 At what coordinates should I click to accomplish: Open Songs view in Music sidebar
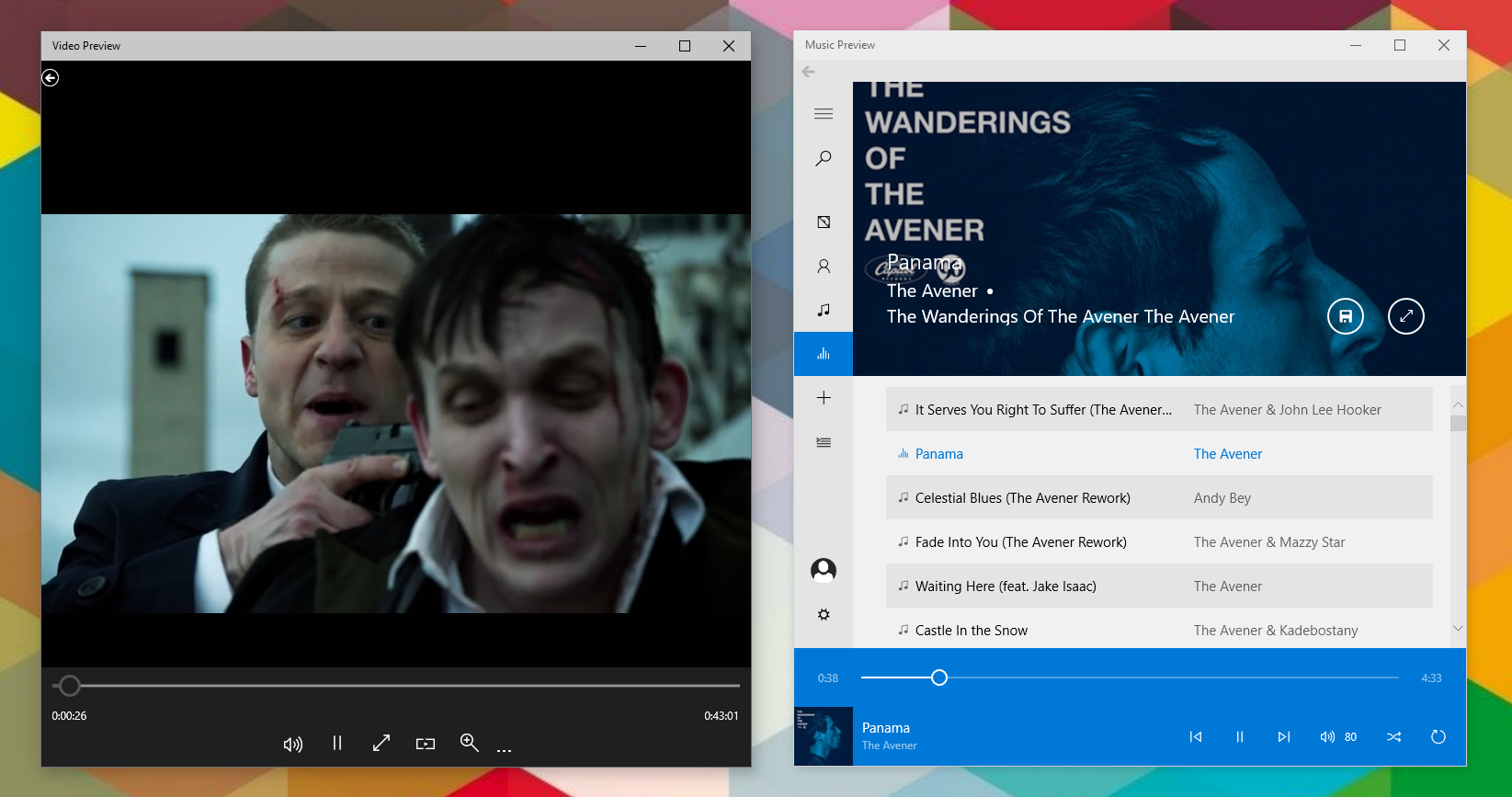click(x=824, y=310)
